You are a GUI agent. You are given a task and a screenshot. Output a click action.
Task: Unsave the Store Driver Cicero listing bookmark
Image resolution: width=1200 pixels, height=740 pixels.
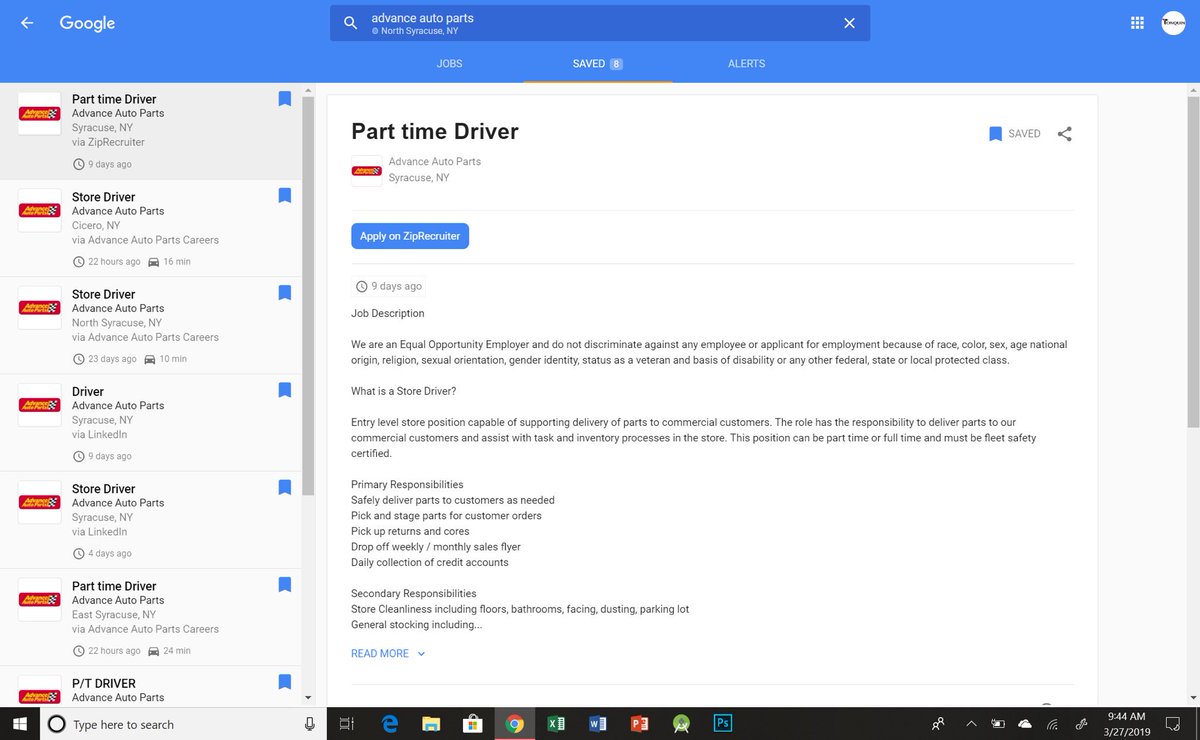point(284,196)
